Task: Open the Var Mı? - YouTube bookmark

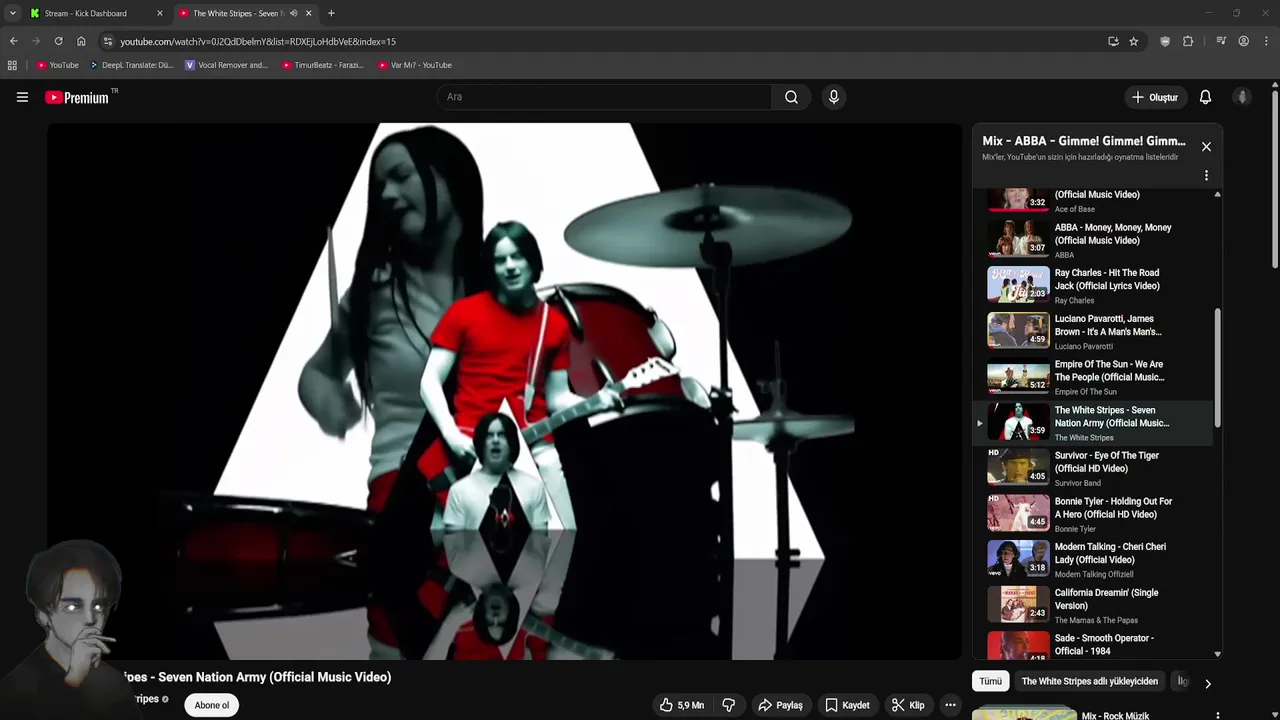Action: pyautogui.click(x=415, y=65)
